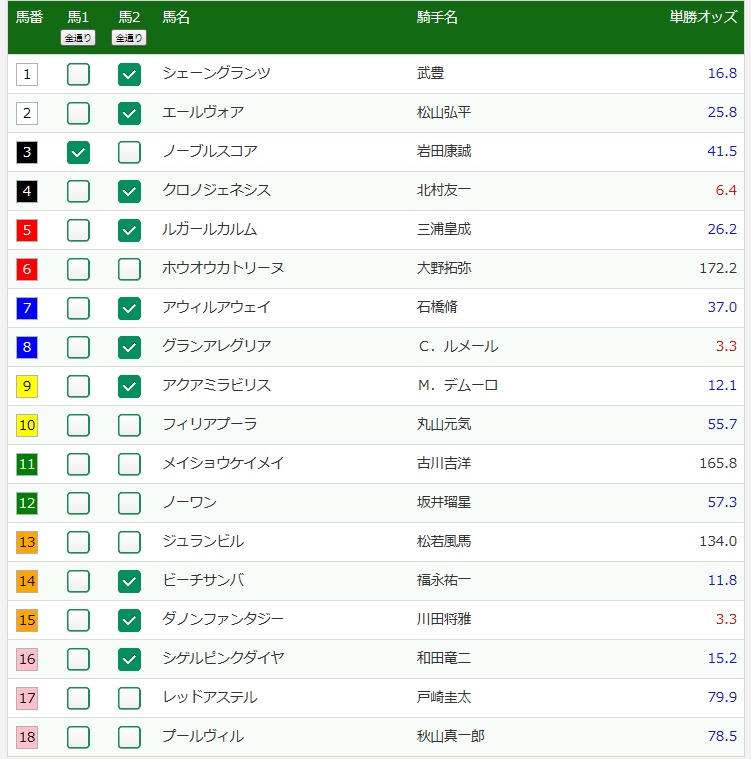Screen dimensions: 751x759
Task: Click the blue number 7 badge
Action: point(27,308)
